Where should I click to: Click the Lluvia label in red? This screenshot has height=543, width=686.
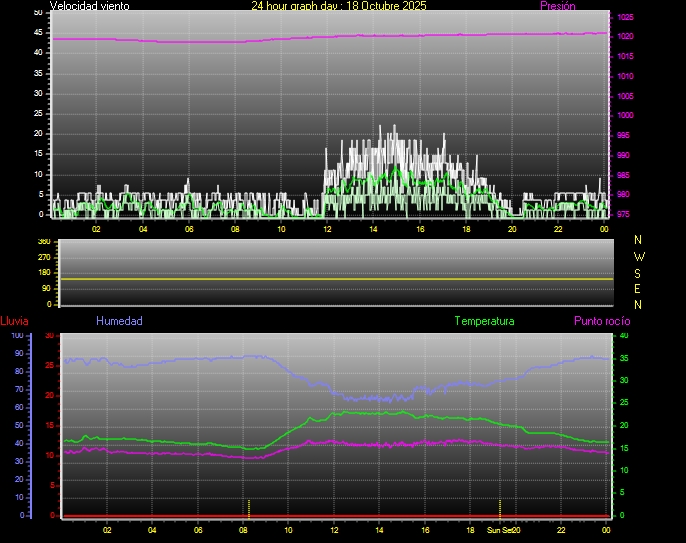coord(14,321)
